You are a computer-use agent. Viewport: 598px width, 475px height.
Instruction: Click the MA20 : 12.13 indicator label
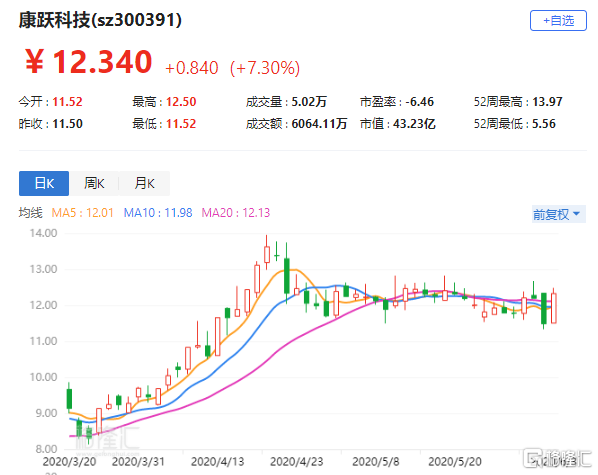pyautogui.click(x=236, y=213)
